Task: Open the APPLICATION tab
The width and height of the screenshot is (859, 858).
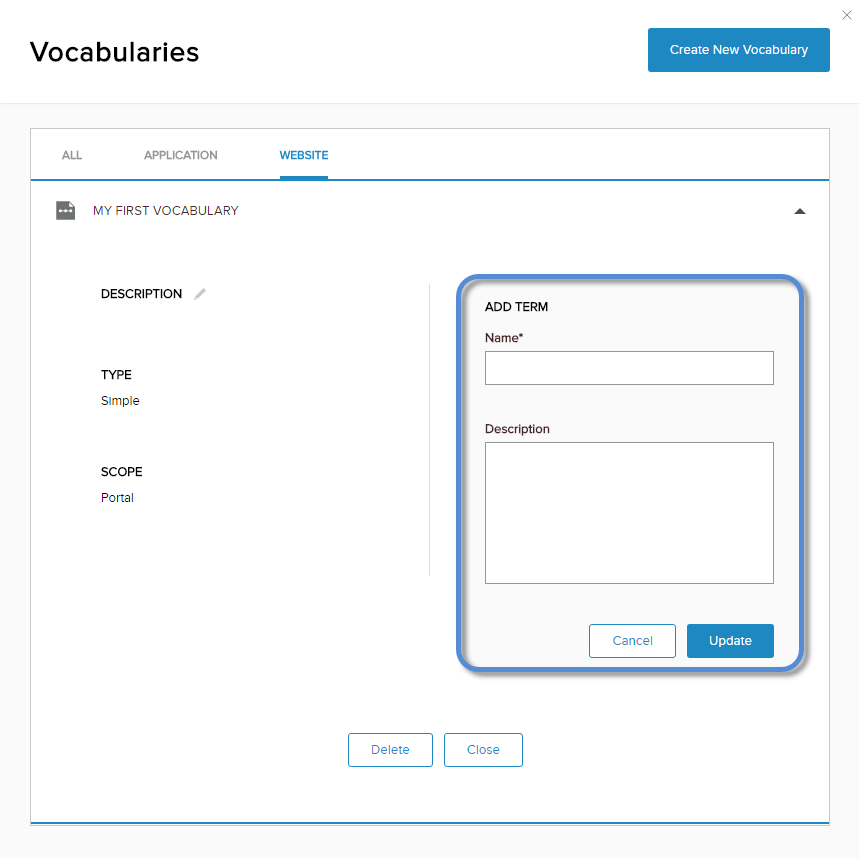Action: 181,156
